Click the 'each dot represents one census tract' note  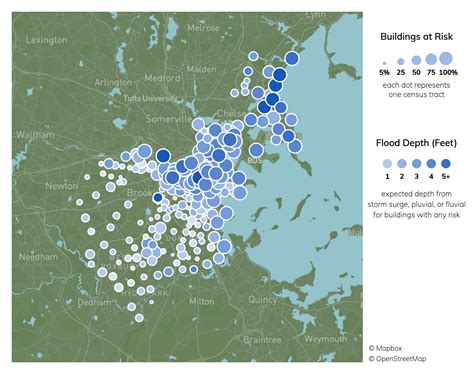point(416,90)
